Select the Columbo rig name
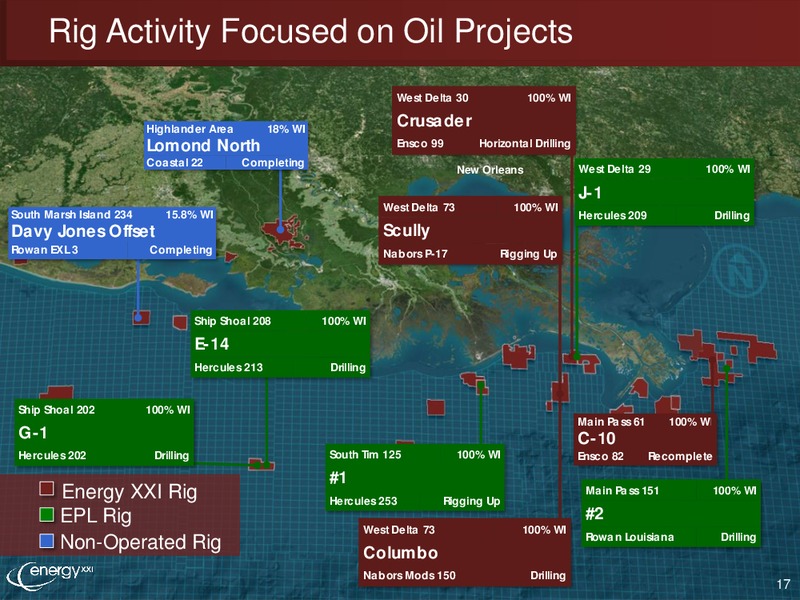The width and height of the screenshot is (800, 600). pyautogui.click(x=401, y=553)
